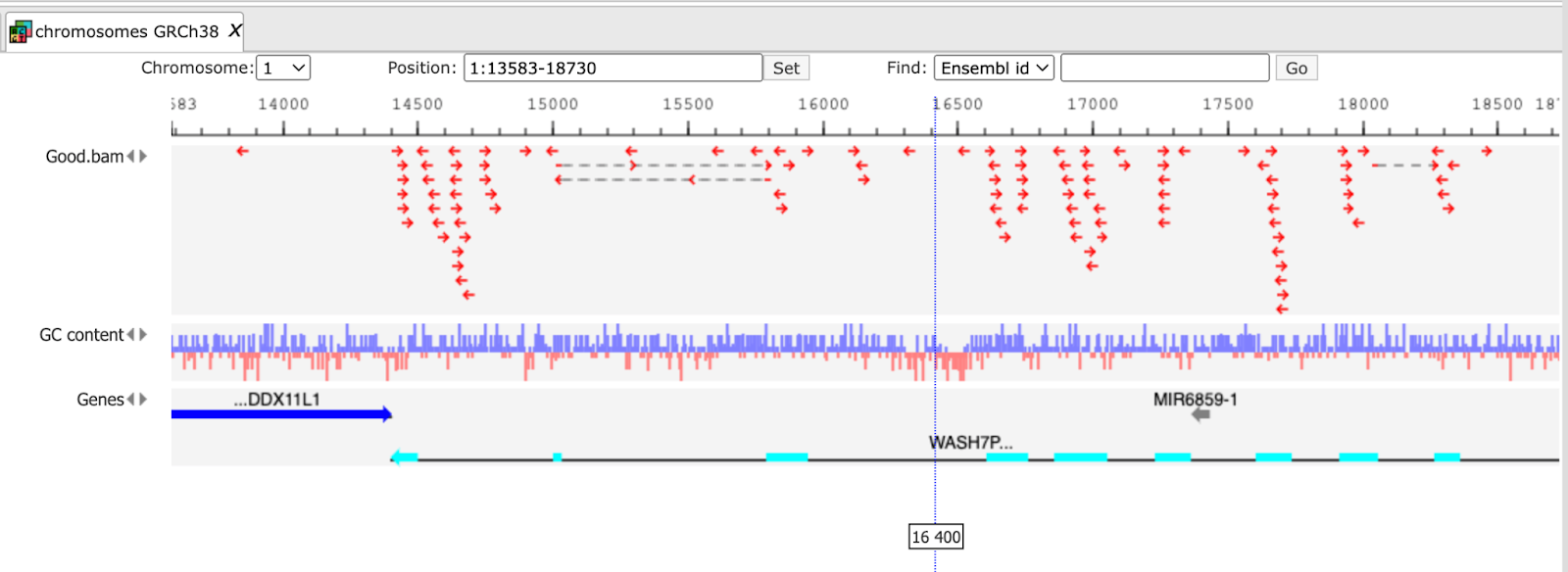The width and height of the screenshot is (1568, 572).
Task: Click the 15500 ruler tick label
Action: 688,104
